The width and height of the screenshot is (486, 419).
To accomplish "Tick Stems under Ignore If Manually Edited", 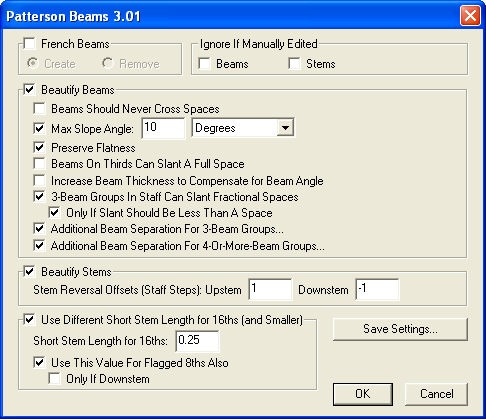I will click(x=294, y=63).
